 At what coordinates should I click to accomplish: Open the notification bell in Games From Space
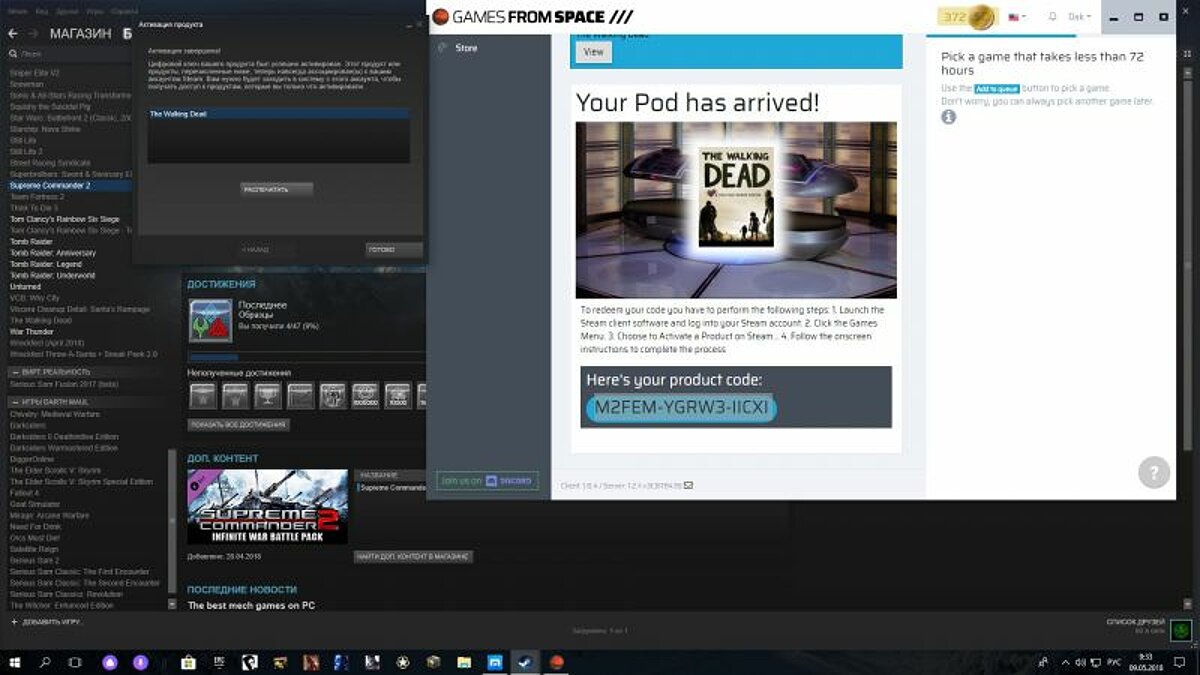point(1052,17)
